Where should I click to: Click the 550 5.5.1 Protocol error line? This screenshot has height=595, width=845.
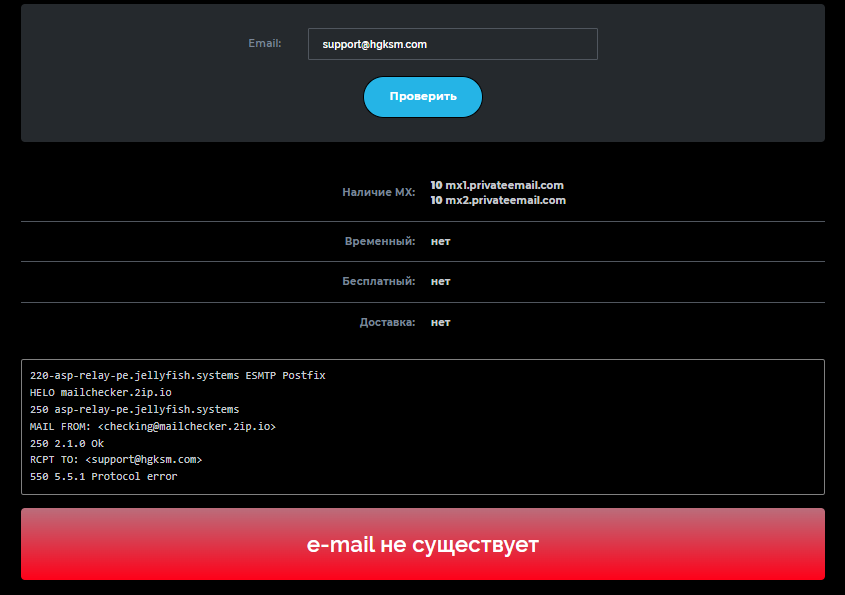point(103,477)
